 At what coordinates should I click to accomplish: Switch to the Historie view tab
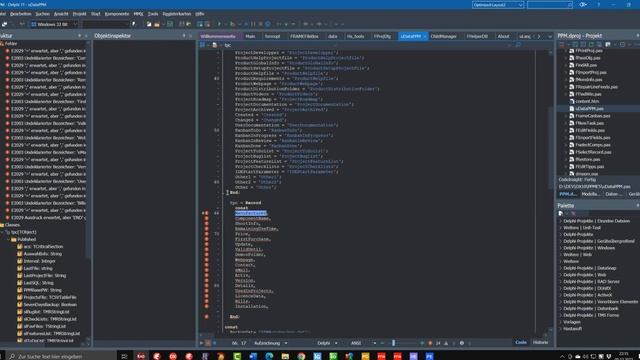point(540,342)
